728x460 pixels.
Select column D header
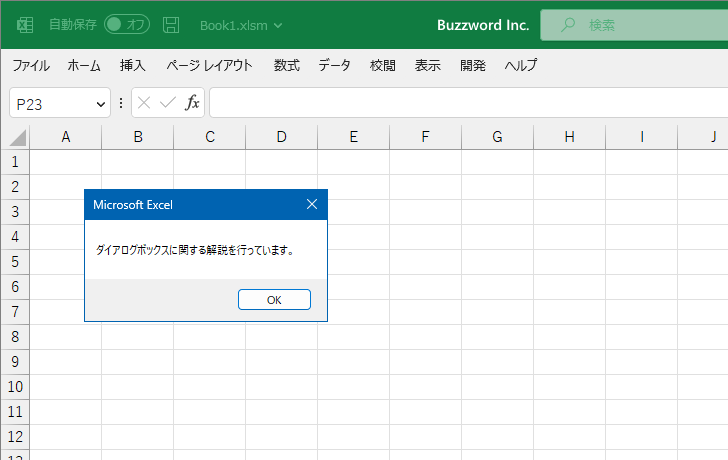(282, 137)
